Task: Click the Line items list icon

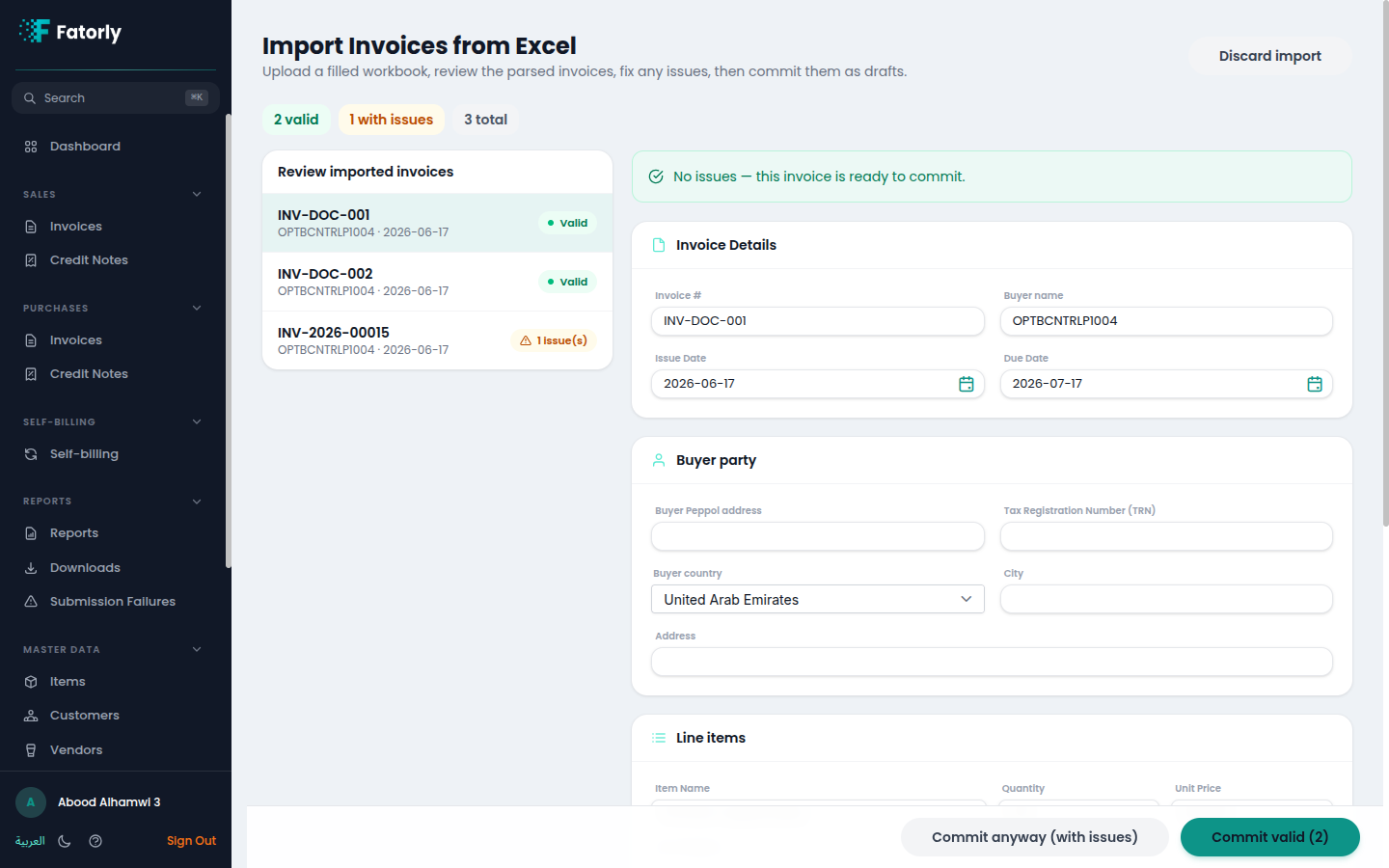Action: pyautogui.click(x=659, y=738)
